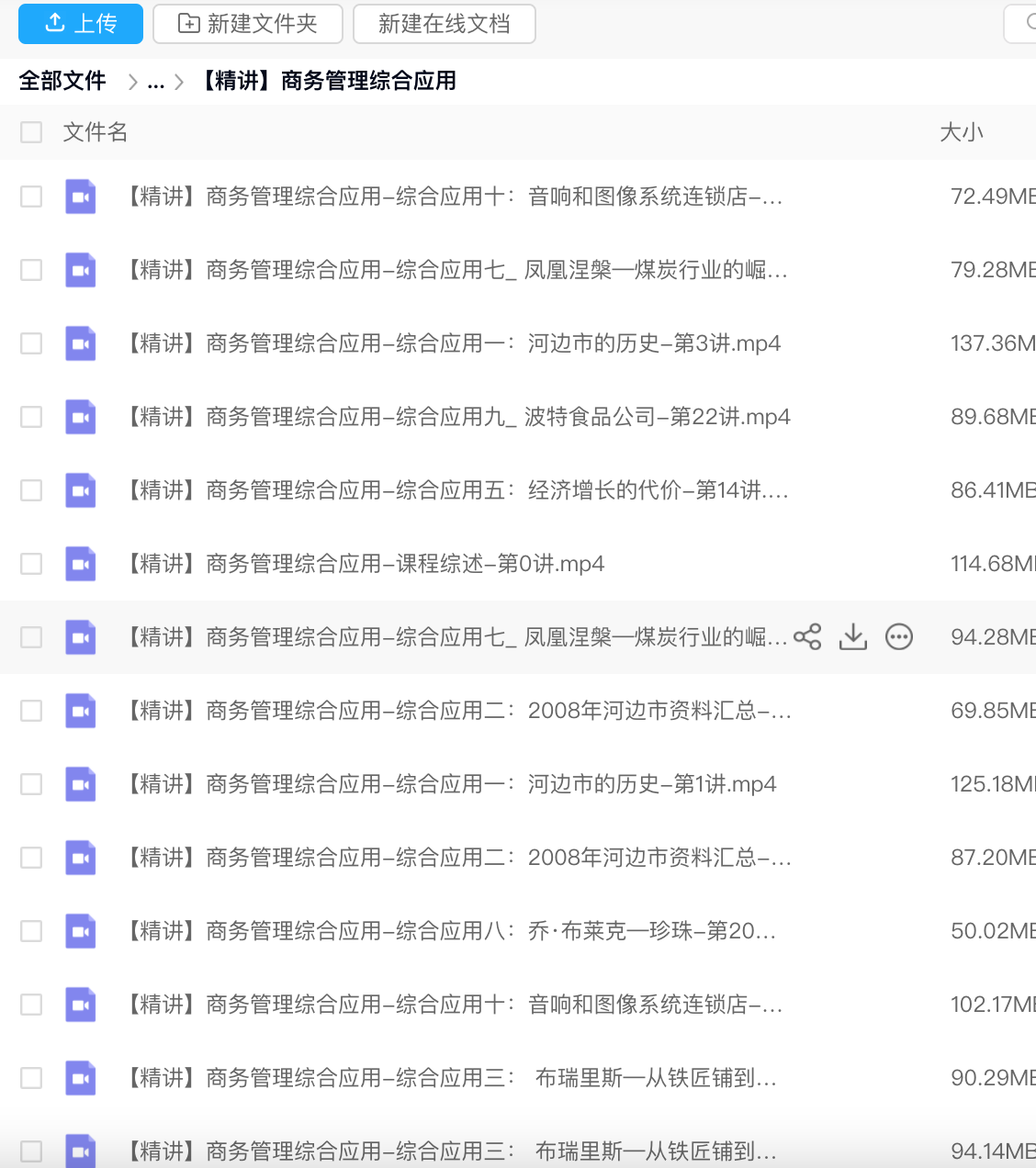Screen dimensions: 1036x1168
Task: Open the file name 综合应用八:乔·布莱克—珍珠
Action: tap(451, 931)
